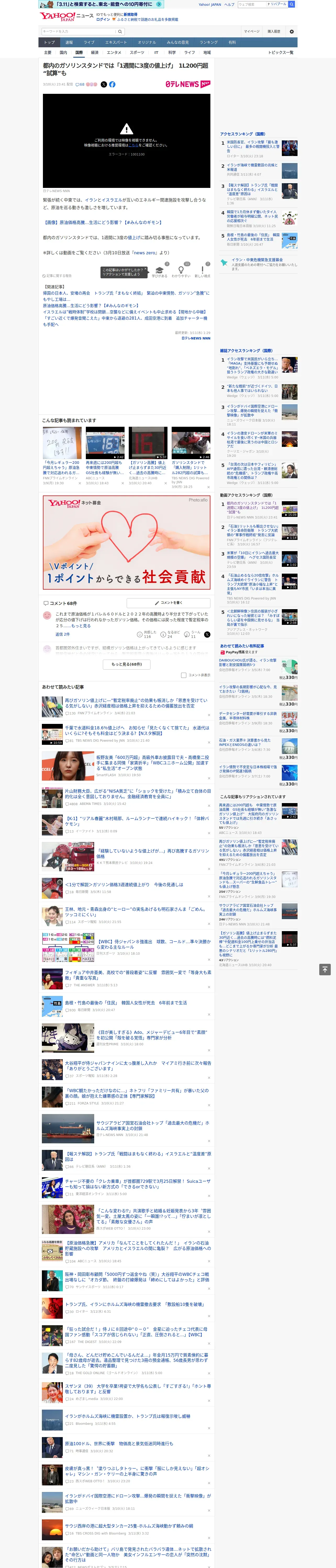
Task: Click 記事に関する報告 link
Action: [x=57, y=276]
